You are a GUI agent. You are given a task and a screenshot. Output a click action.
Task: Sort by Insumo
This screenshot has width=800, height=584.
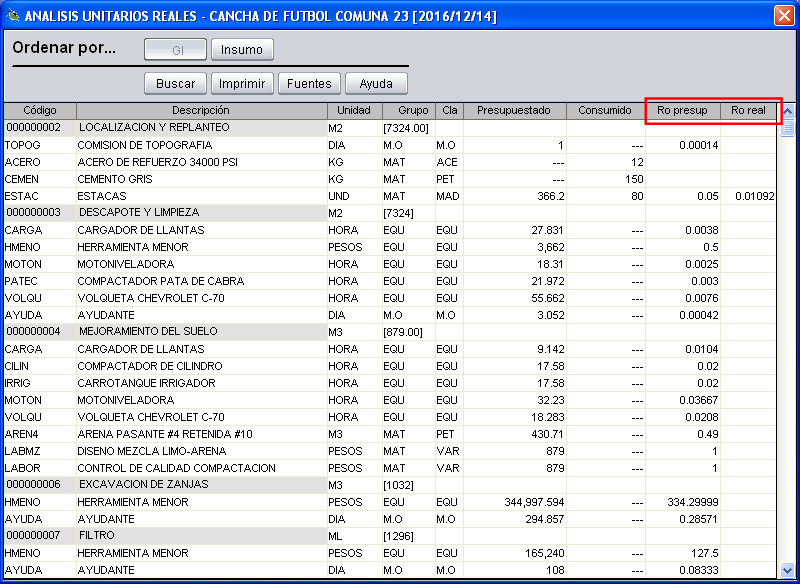click(241, 49)
